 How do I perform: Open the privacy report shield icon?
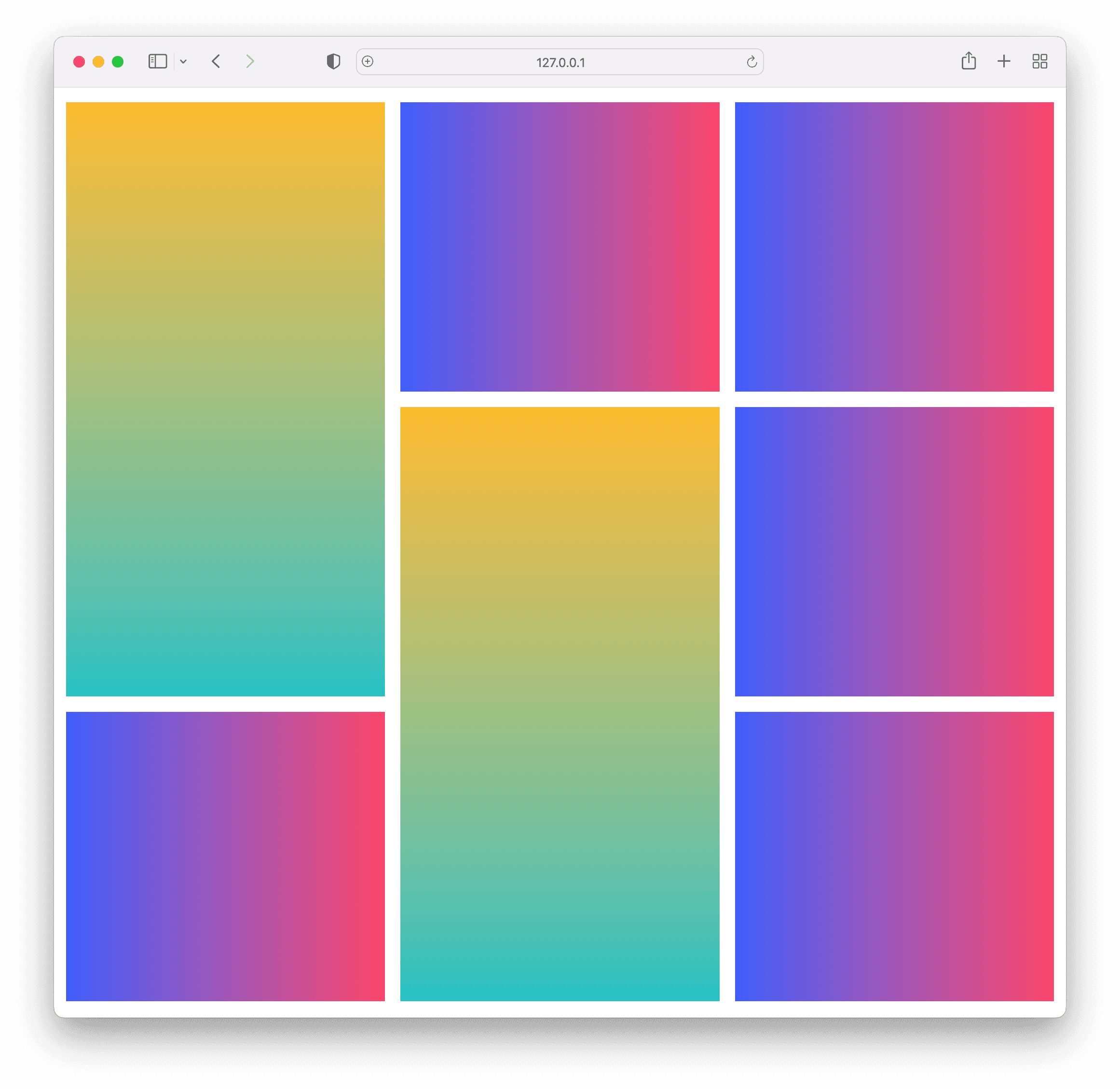point(333,61)
